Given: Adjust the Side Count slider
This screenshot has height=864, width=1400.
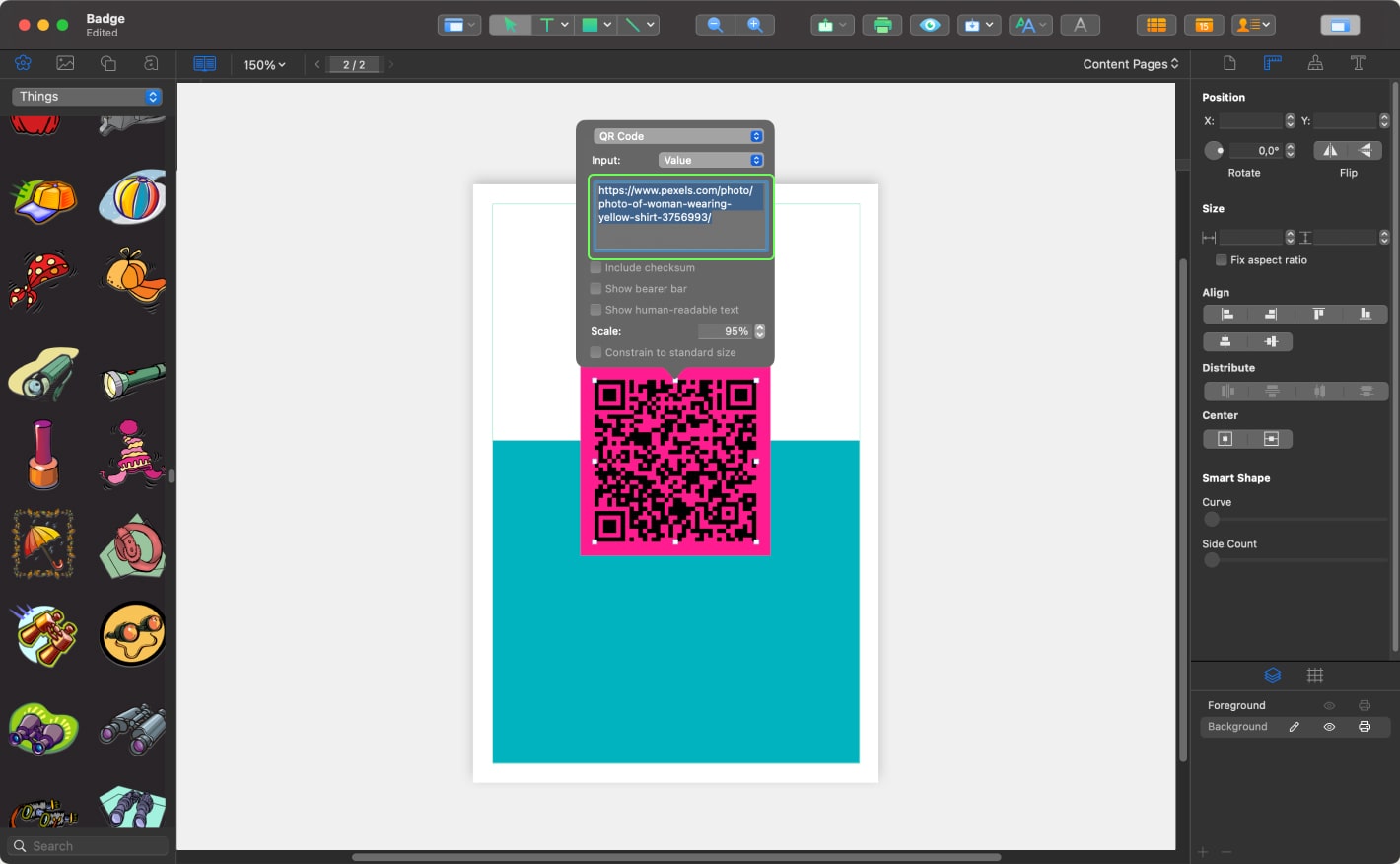Looking at the screenshot, I should pyautogui.click(x=1212, y=560).
